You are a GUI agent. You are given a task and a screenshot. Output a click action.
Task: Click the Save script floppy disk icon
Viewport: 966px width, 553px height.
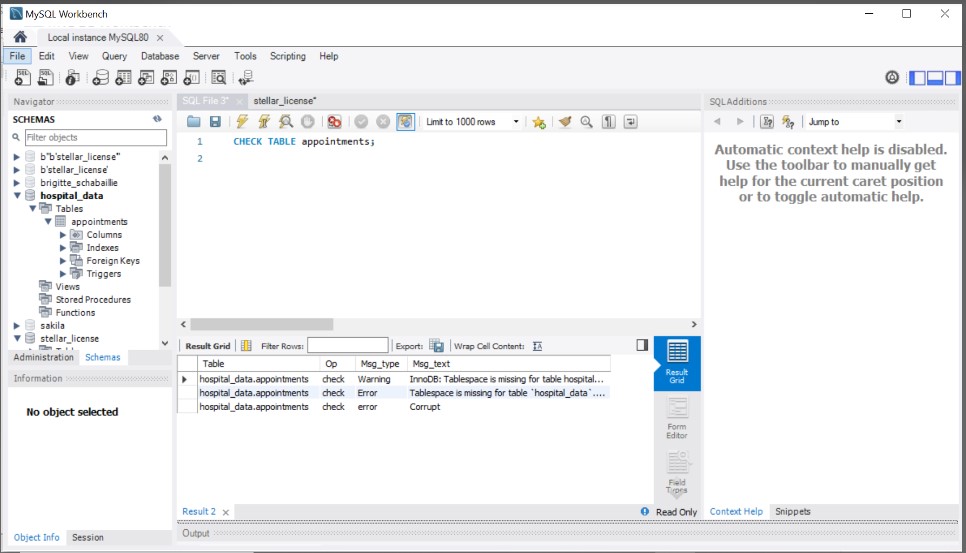215,122
